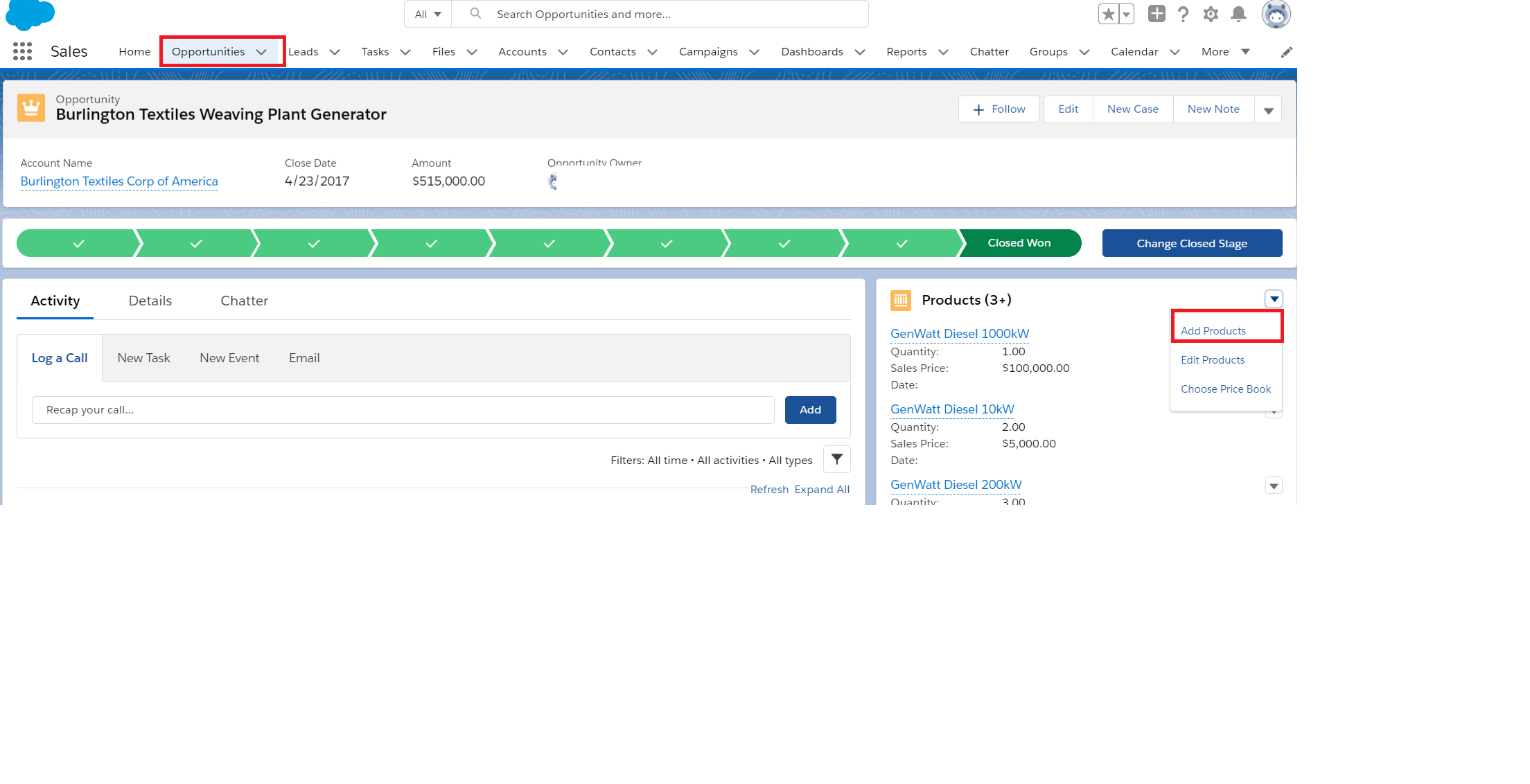The image size is (1530, 784).
Task: Expand GenWatt Diesel 200kW row actions arrow
Action: coord(1274,485)
